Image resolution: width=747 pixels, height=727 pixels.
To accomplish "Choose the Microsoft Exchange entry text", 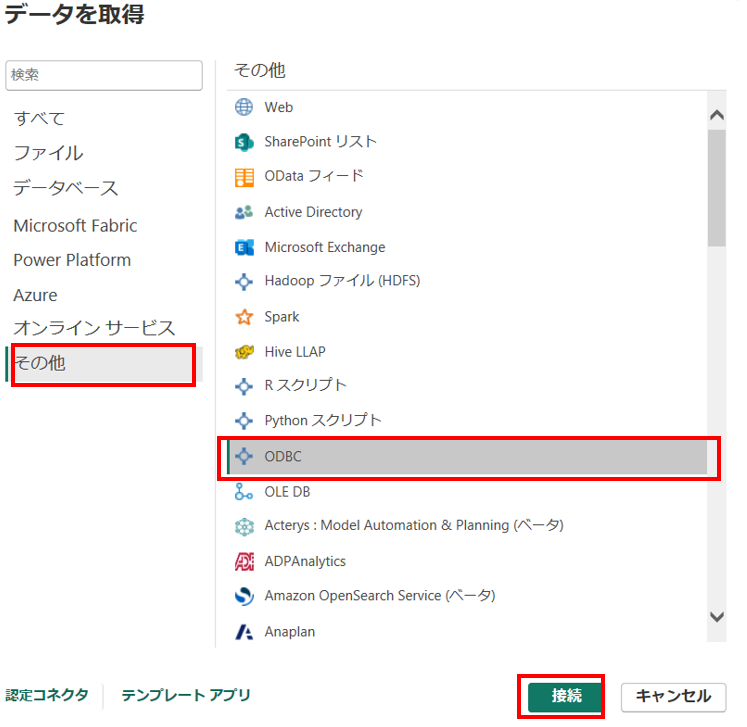I will [325, 247].
